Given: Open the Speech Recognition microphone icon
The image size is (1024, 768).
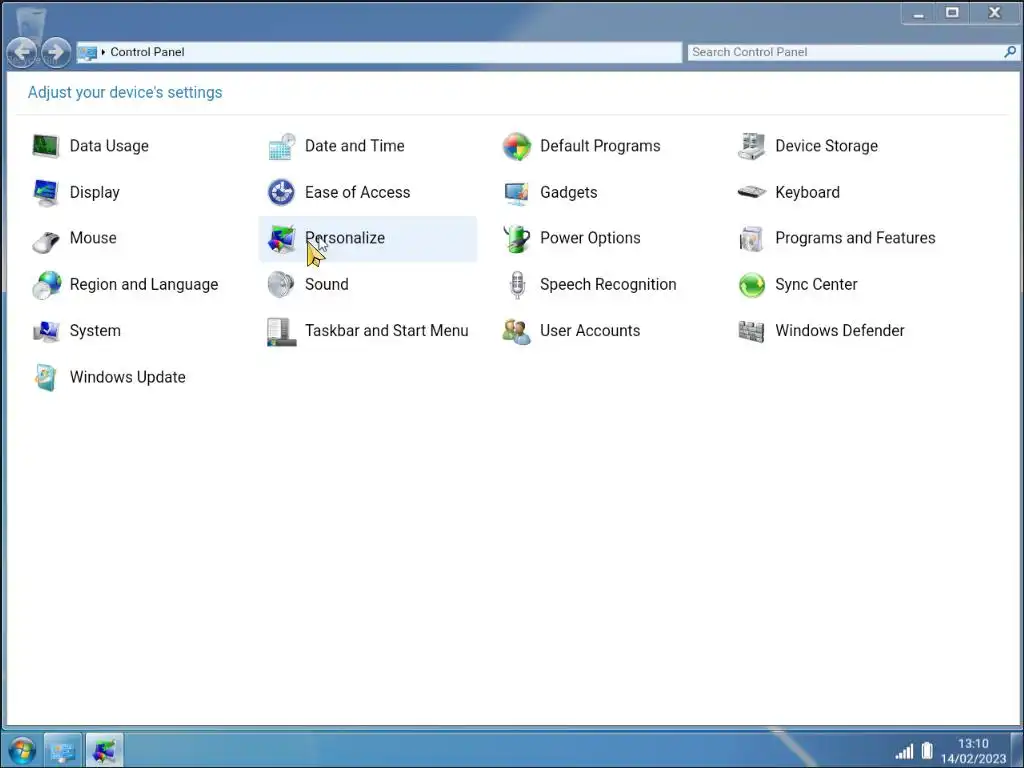Looking at the screenshot, I should [x=517, y=285].
